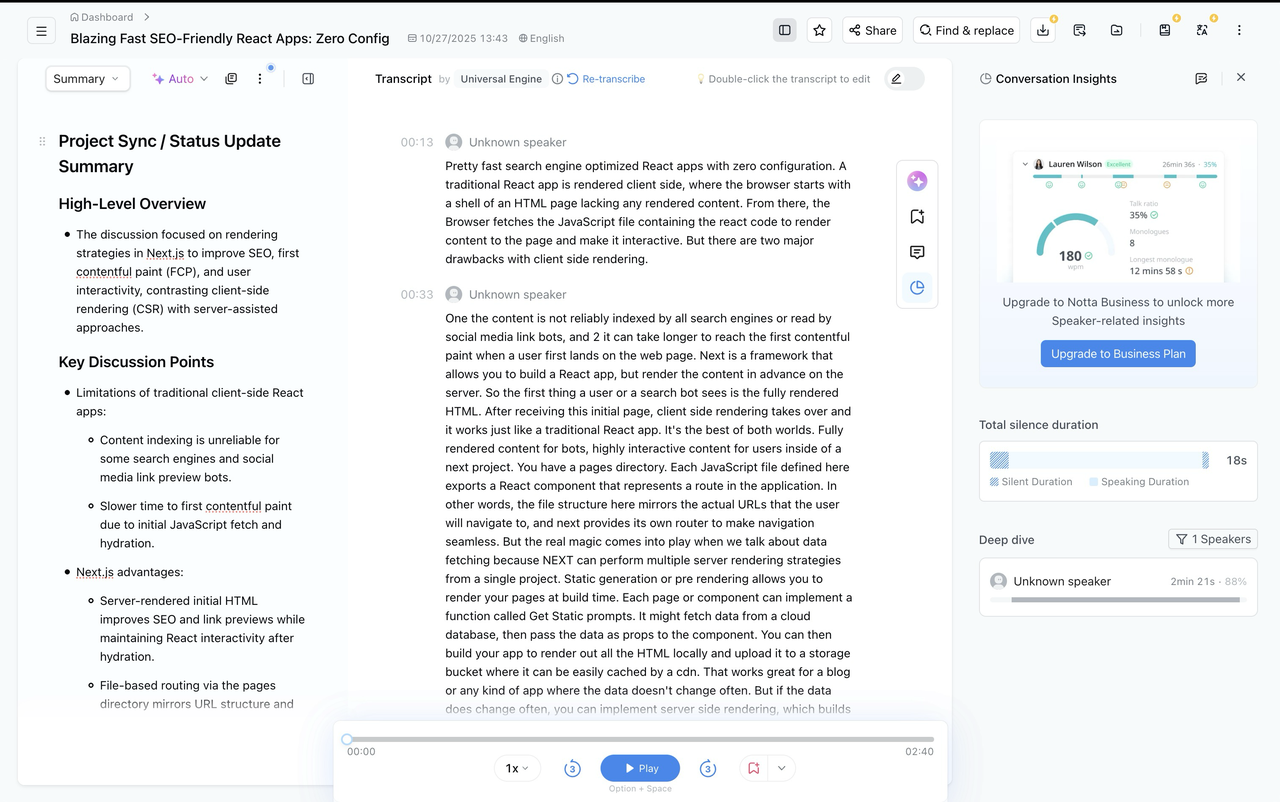Click Upgrade to Business Plan
1280x802 pixels.
tap(1117, 353)
